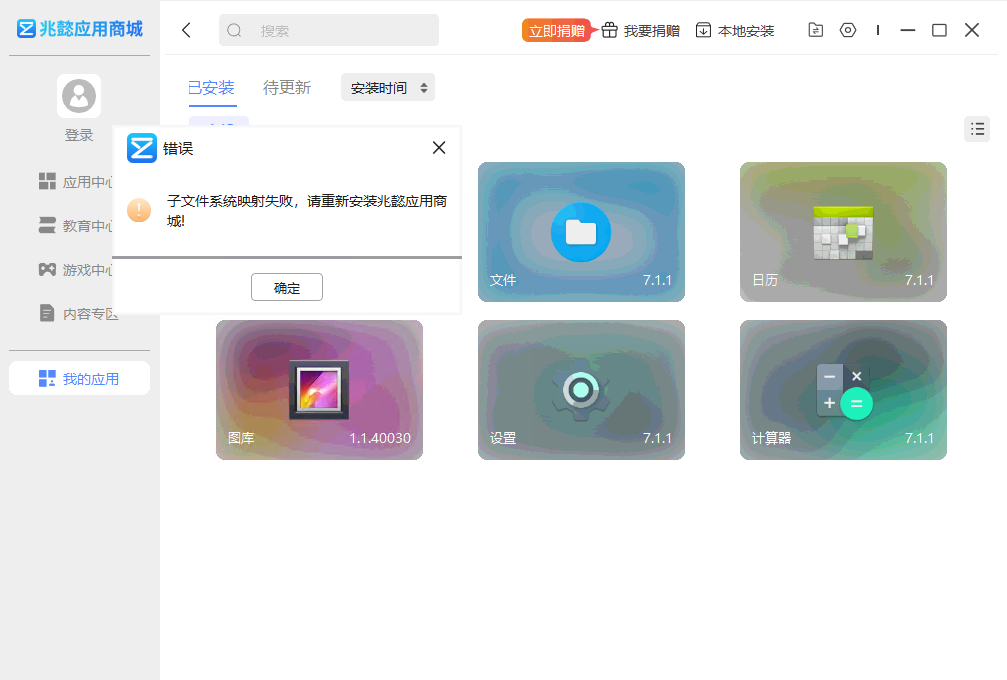
Task: Open the 计算器 app card
Action: pos(843,390)
